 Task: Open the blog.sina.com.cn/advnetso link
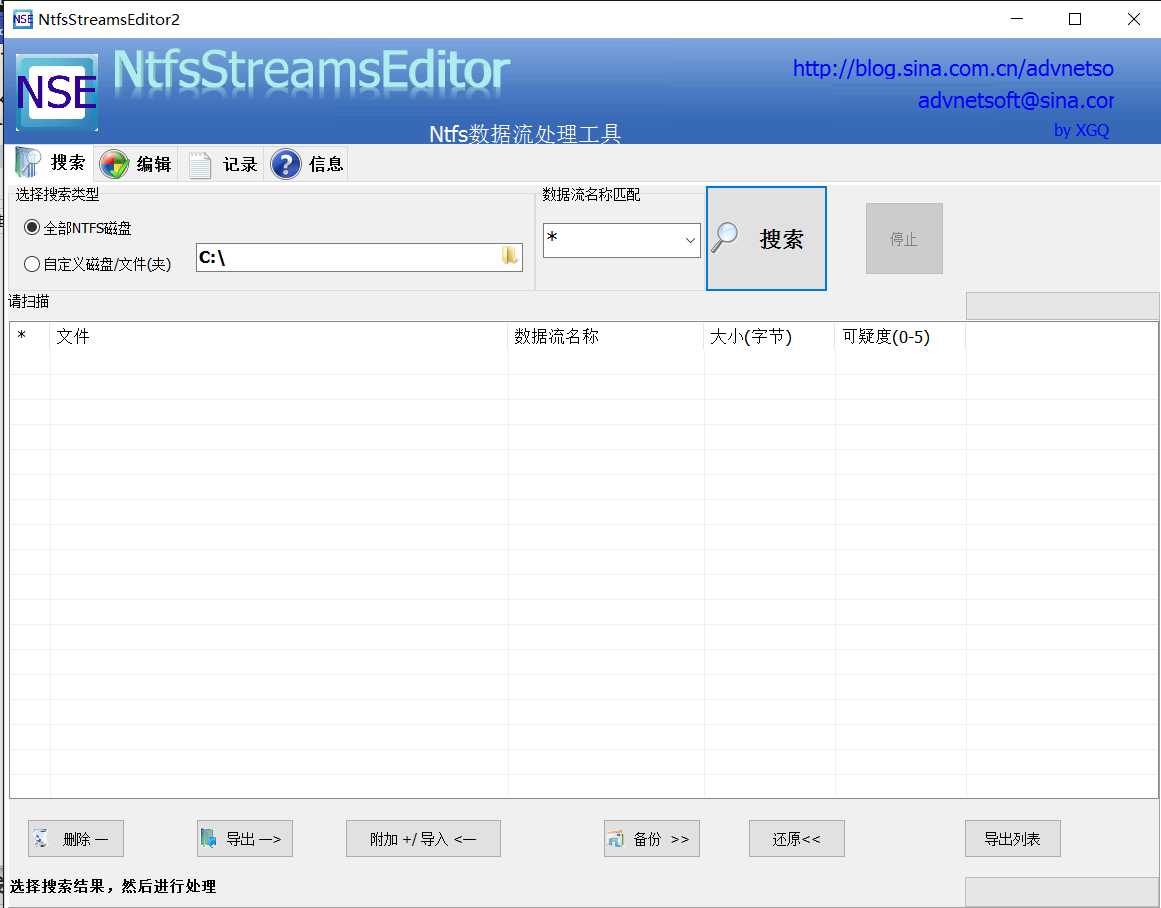pos(953,69)
